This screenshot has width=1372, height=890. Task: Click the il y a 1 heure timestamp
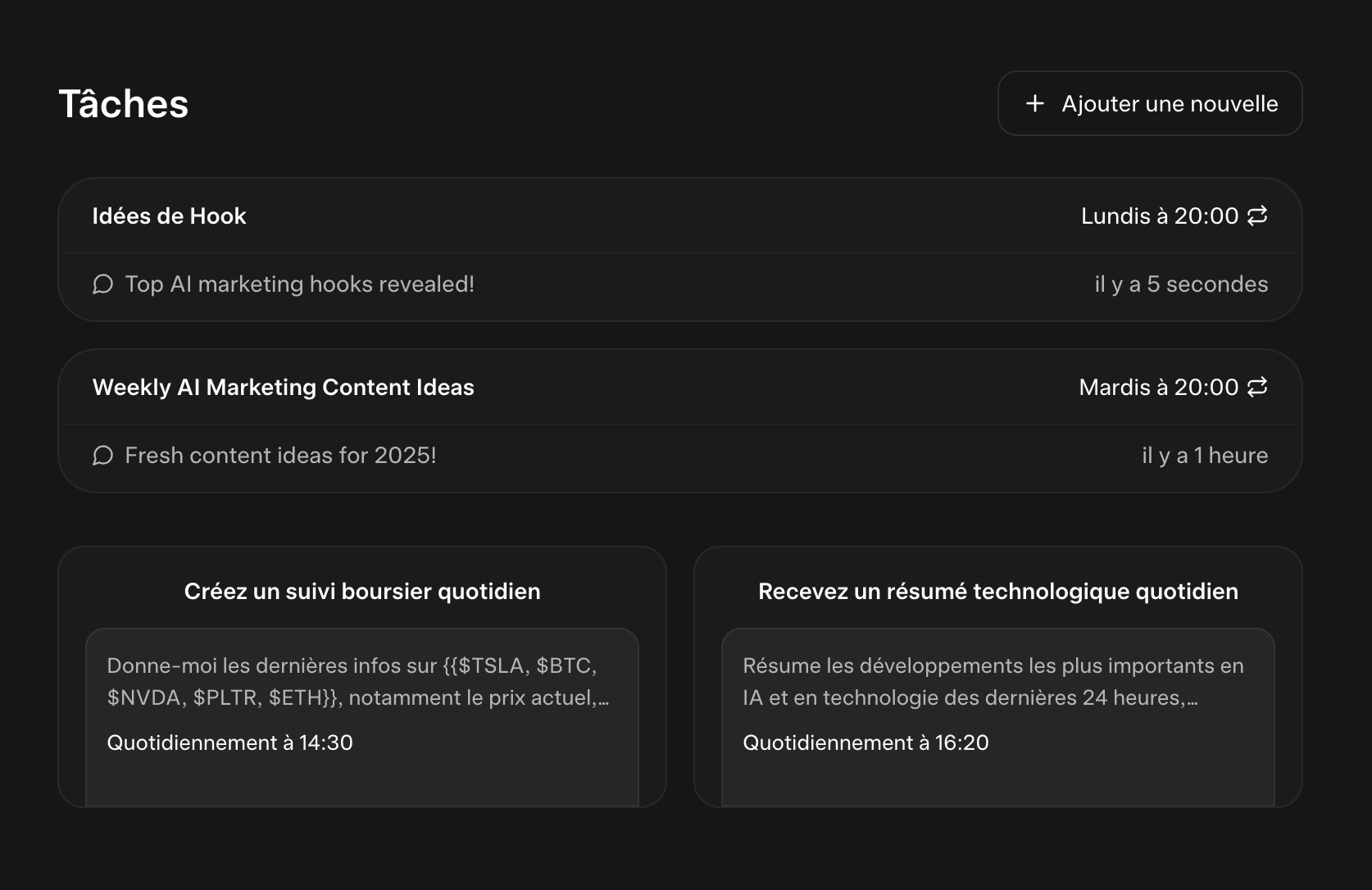tap(1205, 456)
